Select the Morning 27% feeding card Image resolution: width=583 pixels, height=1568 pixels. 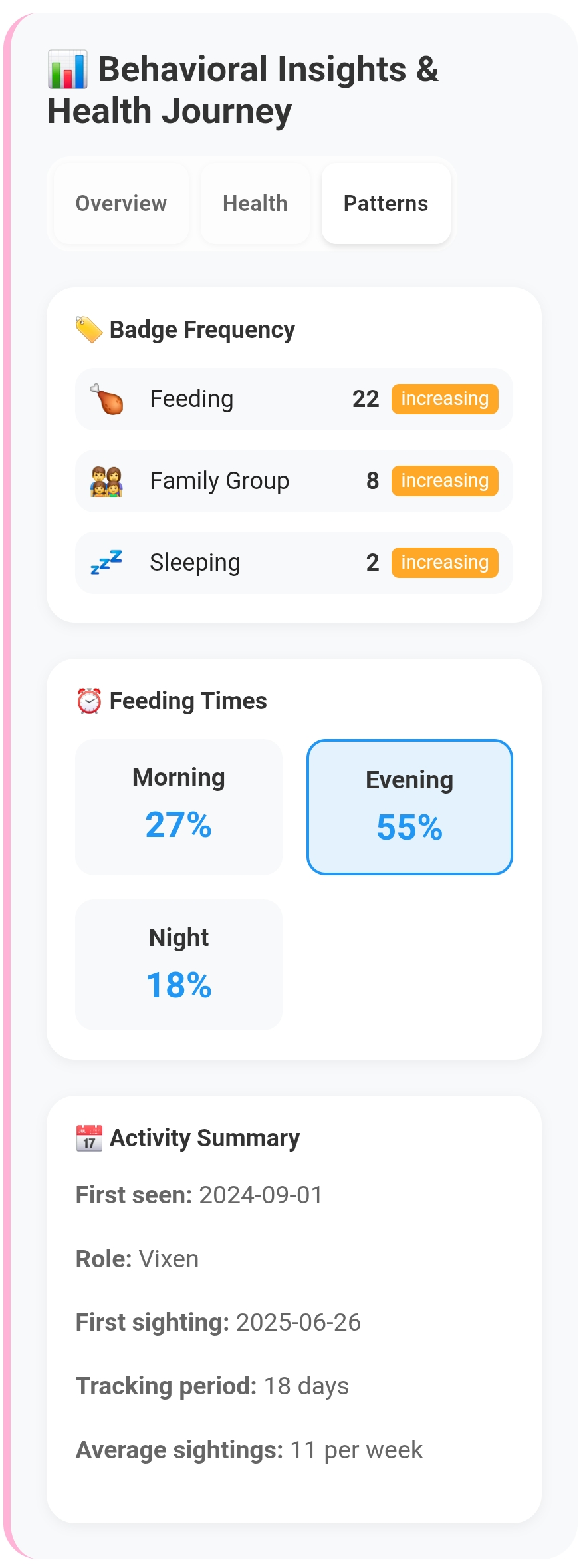(179, 807)
